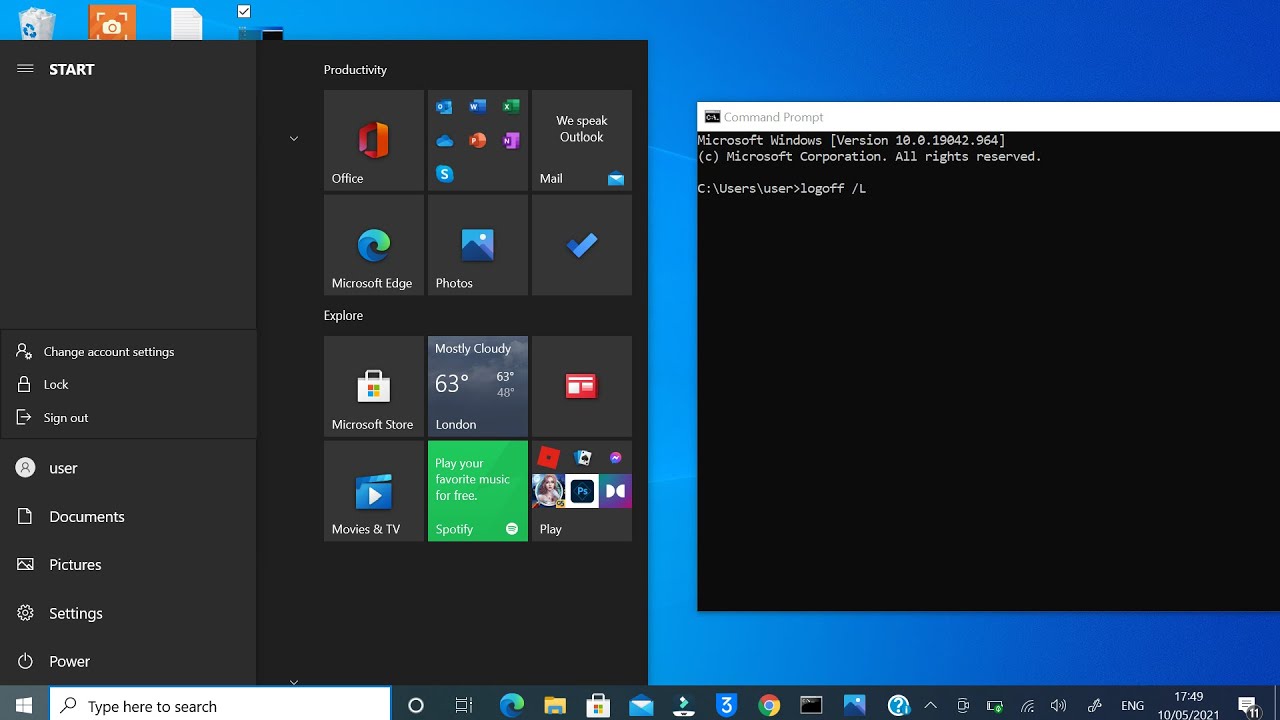This screenshot has width=1280, height=720.
Task: Open Documents from the Start sidebar
Action: [128, 517]
